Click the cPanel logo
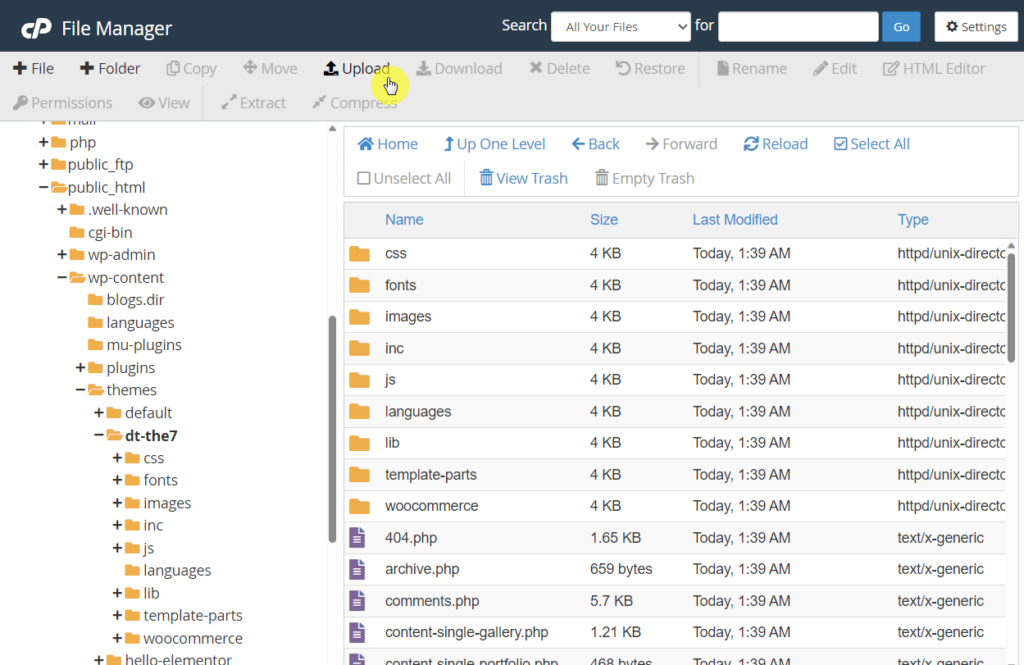 [x=36, y=27]
